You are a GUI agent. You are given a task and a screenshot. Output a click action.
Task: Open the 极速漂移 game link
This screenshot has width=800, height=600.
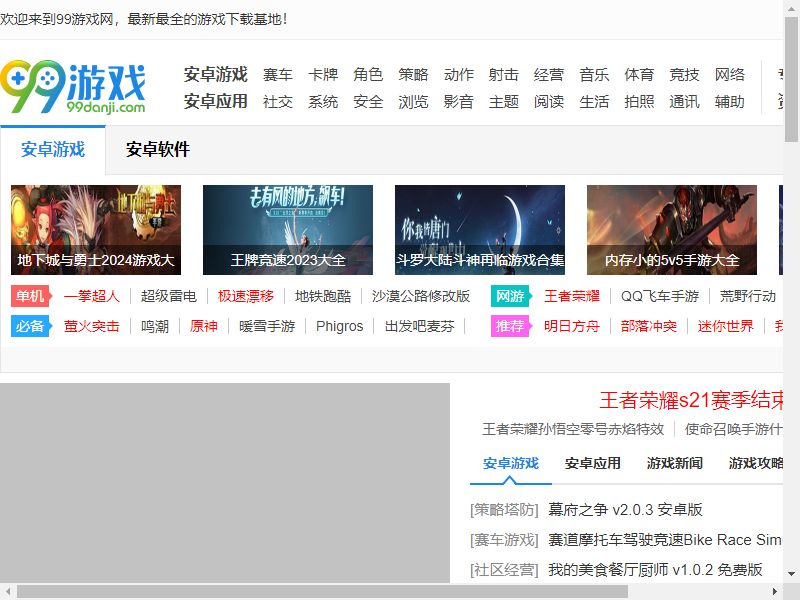(246, 296)
